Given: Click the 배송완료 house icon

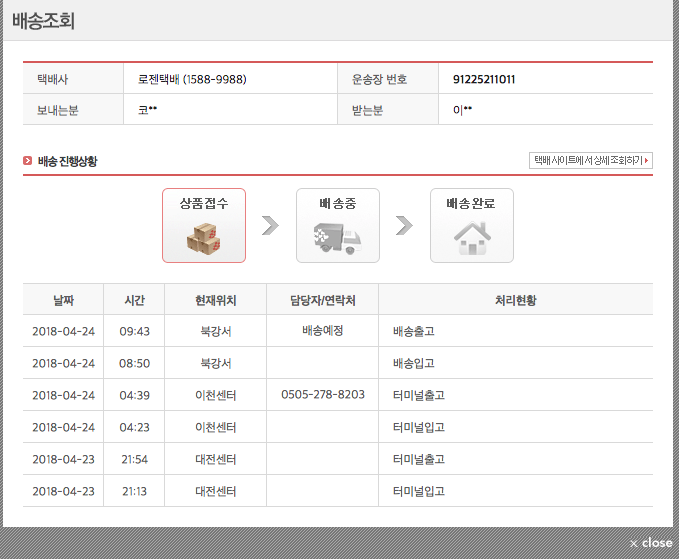Looking at the screenshot, I should tap(471, 238).
